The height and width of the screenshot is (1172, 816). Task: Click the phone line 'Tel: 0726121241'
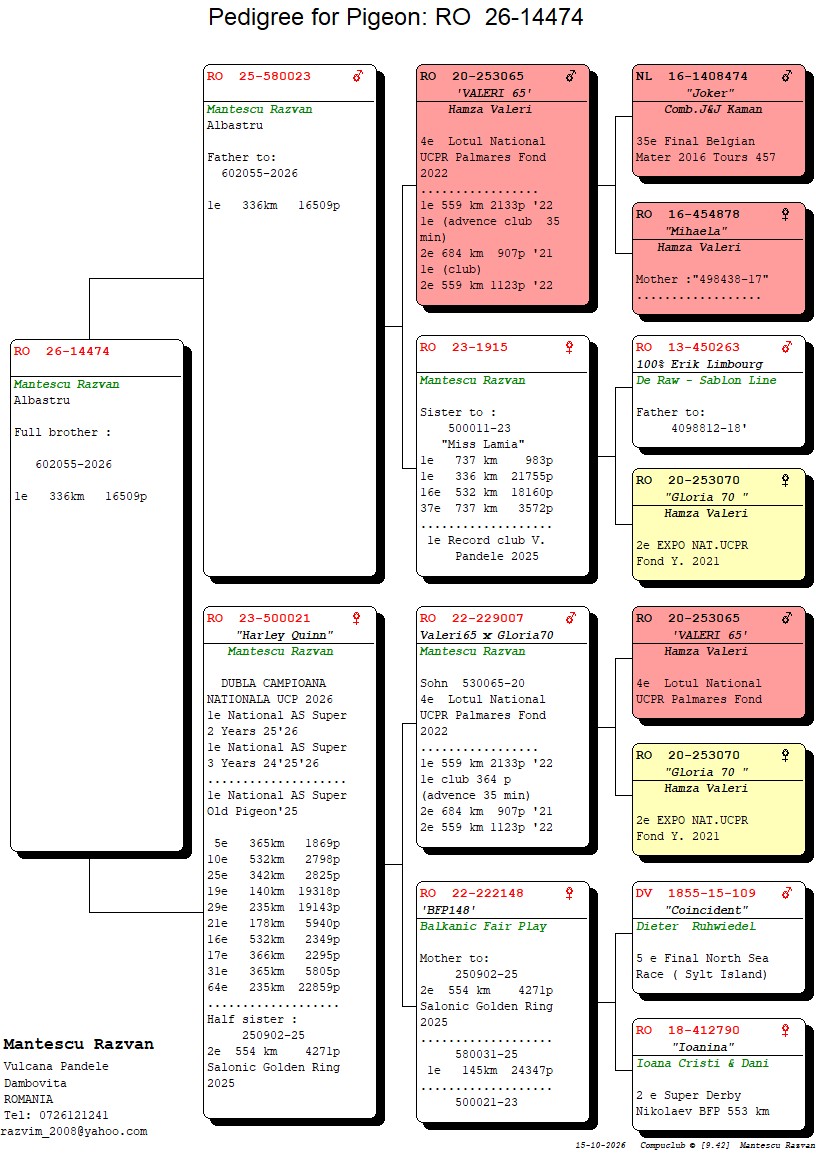(x=56, y=1115)
